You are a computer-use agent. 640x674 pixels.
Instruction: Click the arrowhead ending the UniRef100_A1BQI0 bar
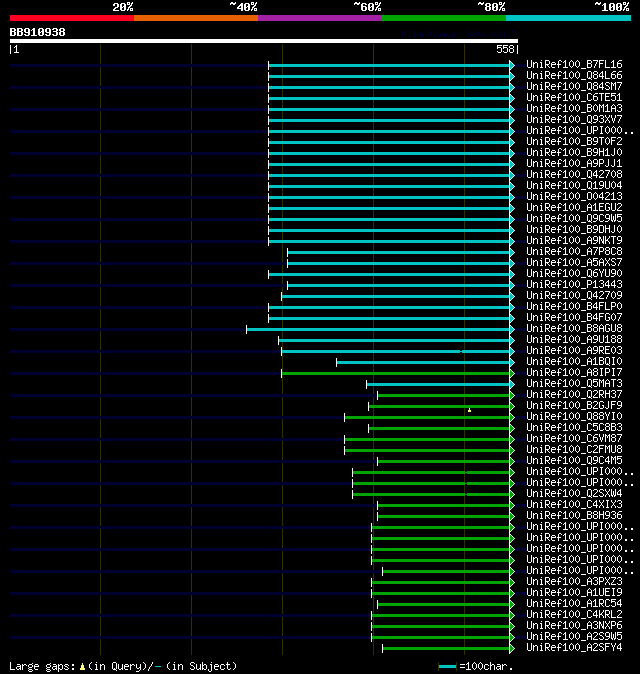pos(512,362)
